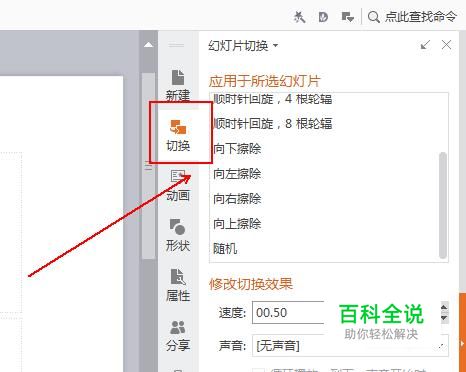Select transition 顺时针回旋，8 根轮辐
The image size is (466, 372).
[x=273, y=124]
